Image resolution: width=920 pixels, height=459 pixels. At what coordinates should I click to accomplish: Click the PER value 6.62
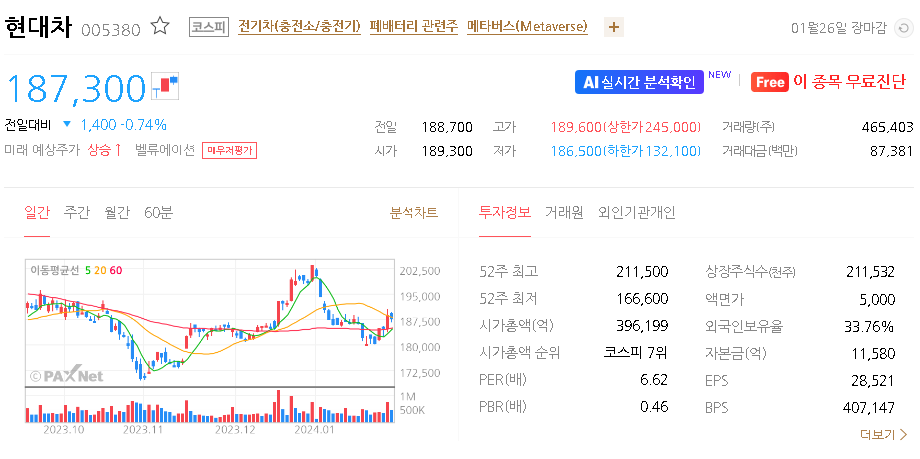[x=654, y=380]
